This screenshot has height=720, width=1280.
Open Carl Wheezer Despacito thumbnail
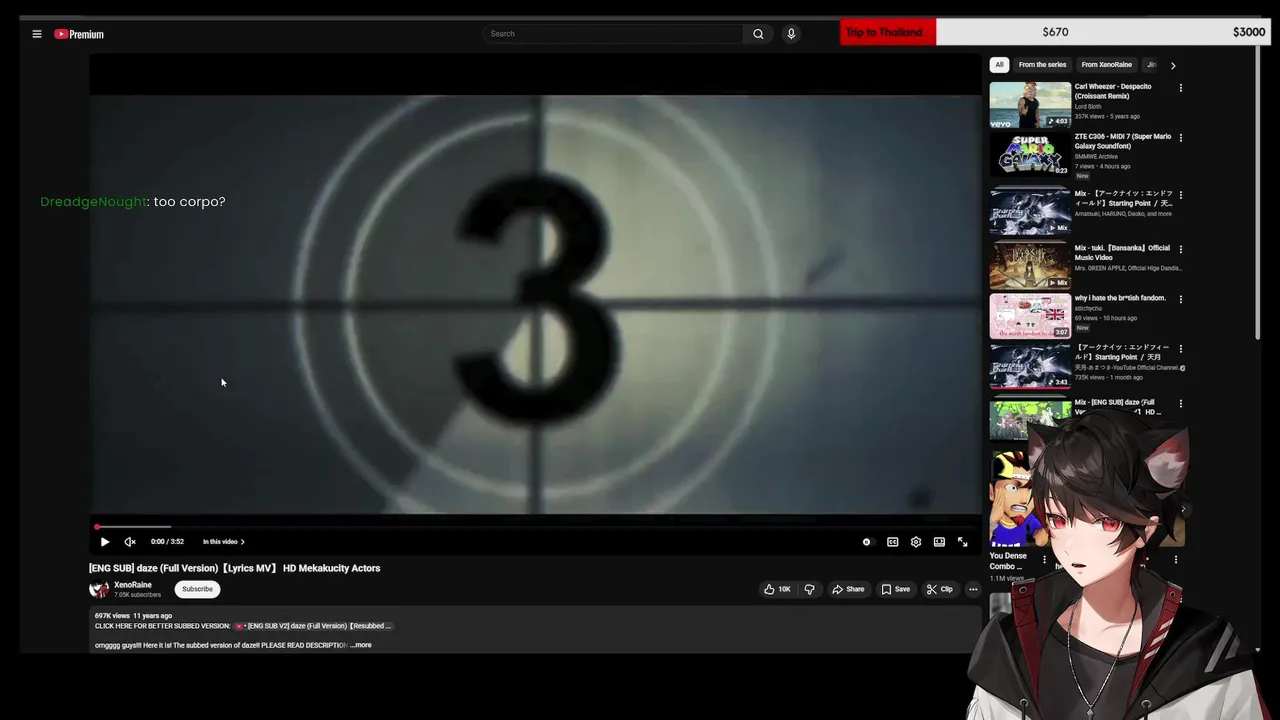[1030, 105]
